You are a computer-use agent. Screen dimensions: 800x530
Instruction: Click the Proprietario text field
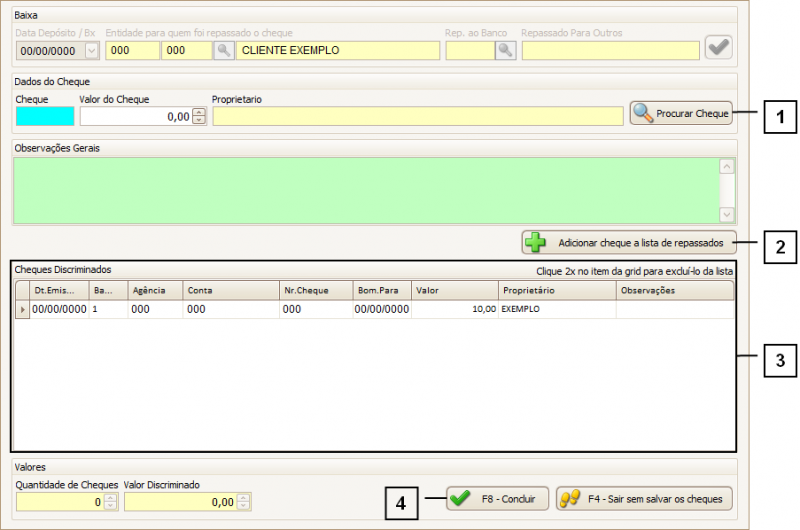417,116
